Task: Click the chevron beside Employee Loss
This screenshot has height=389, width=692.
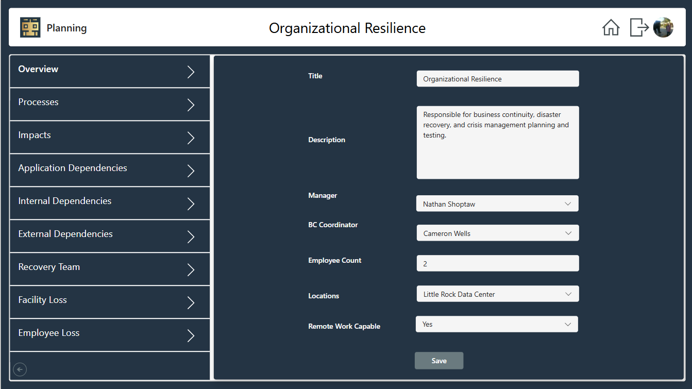Action: pos(191,336)
